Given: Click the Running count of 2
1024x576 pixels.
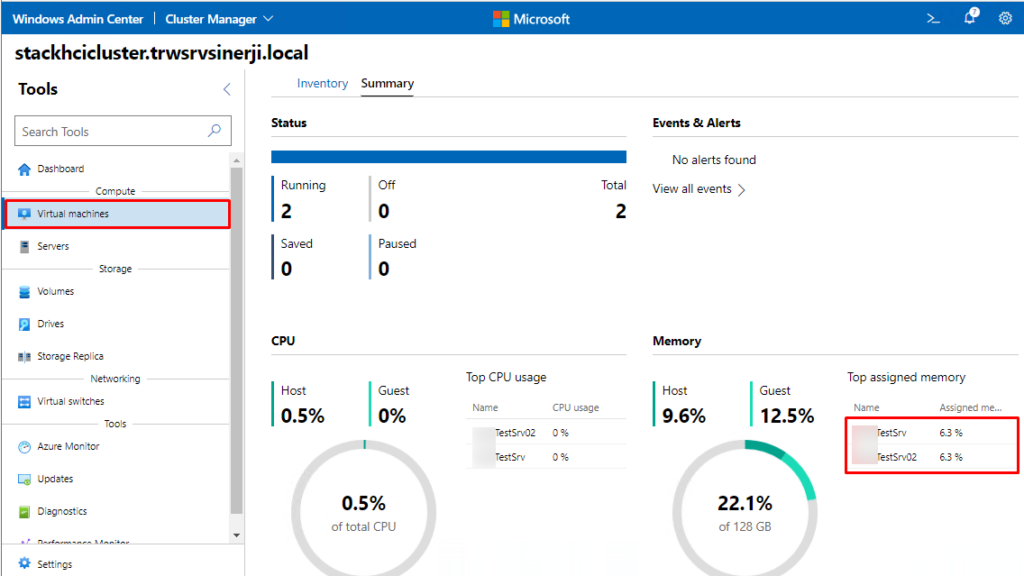Looking at the screenshot, I should [x=286, y=212].
